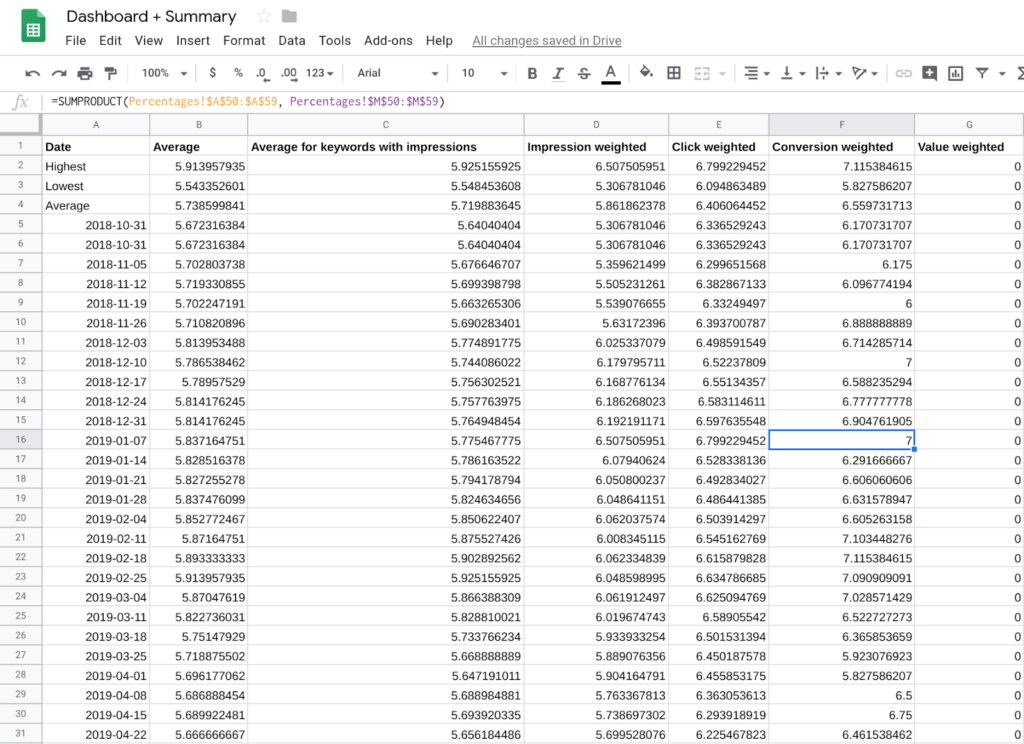This screenshot has width=1024, height=744.
Task: Open the Format menu
Action: pyautogui.click(x=244, y=40)
